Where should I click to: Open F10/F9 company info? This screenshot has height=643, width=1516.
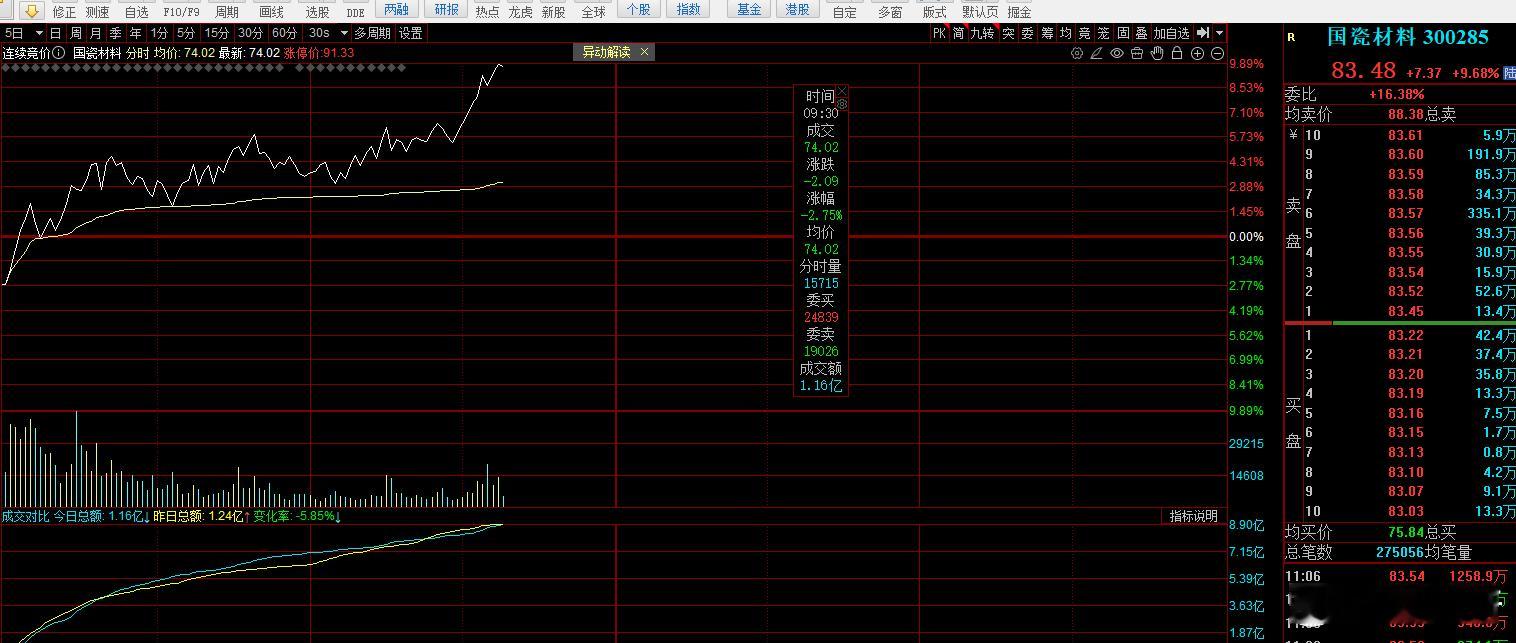181,12
